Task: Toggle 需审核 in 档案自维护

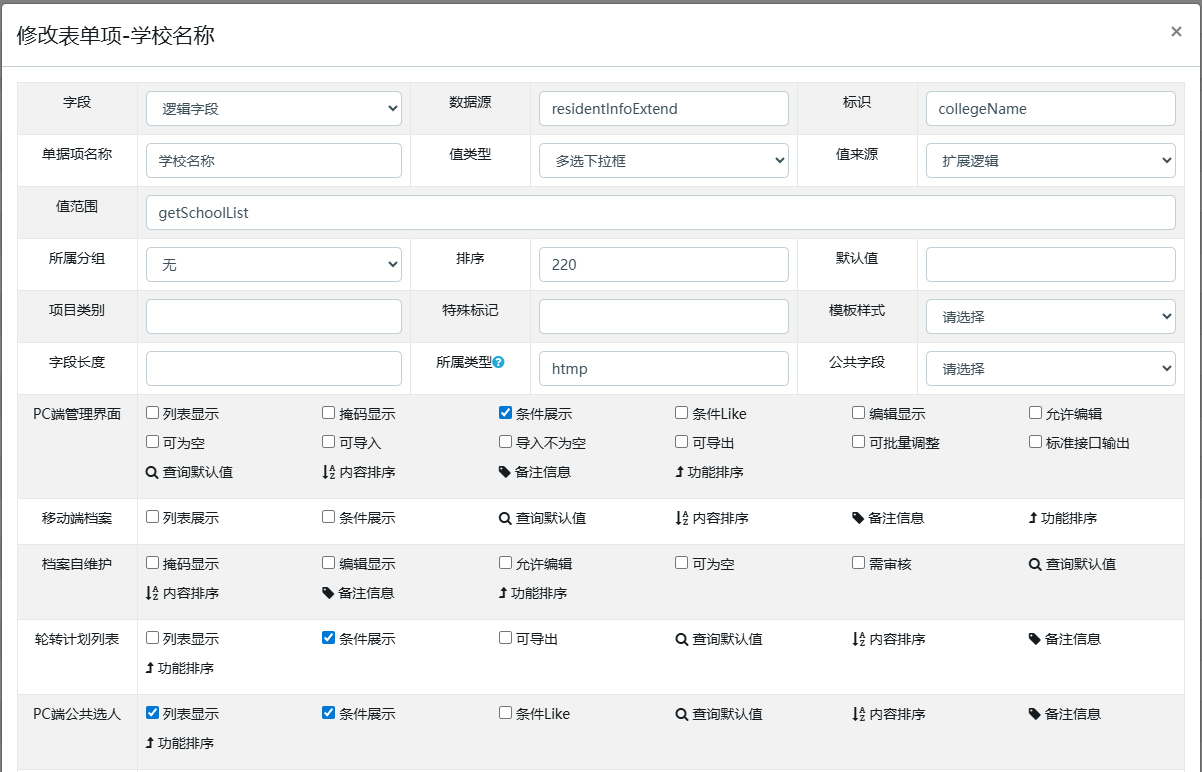Action: 858,563
